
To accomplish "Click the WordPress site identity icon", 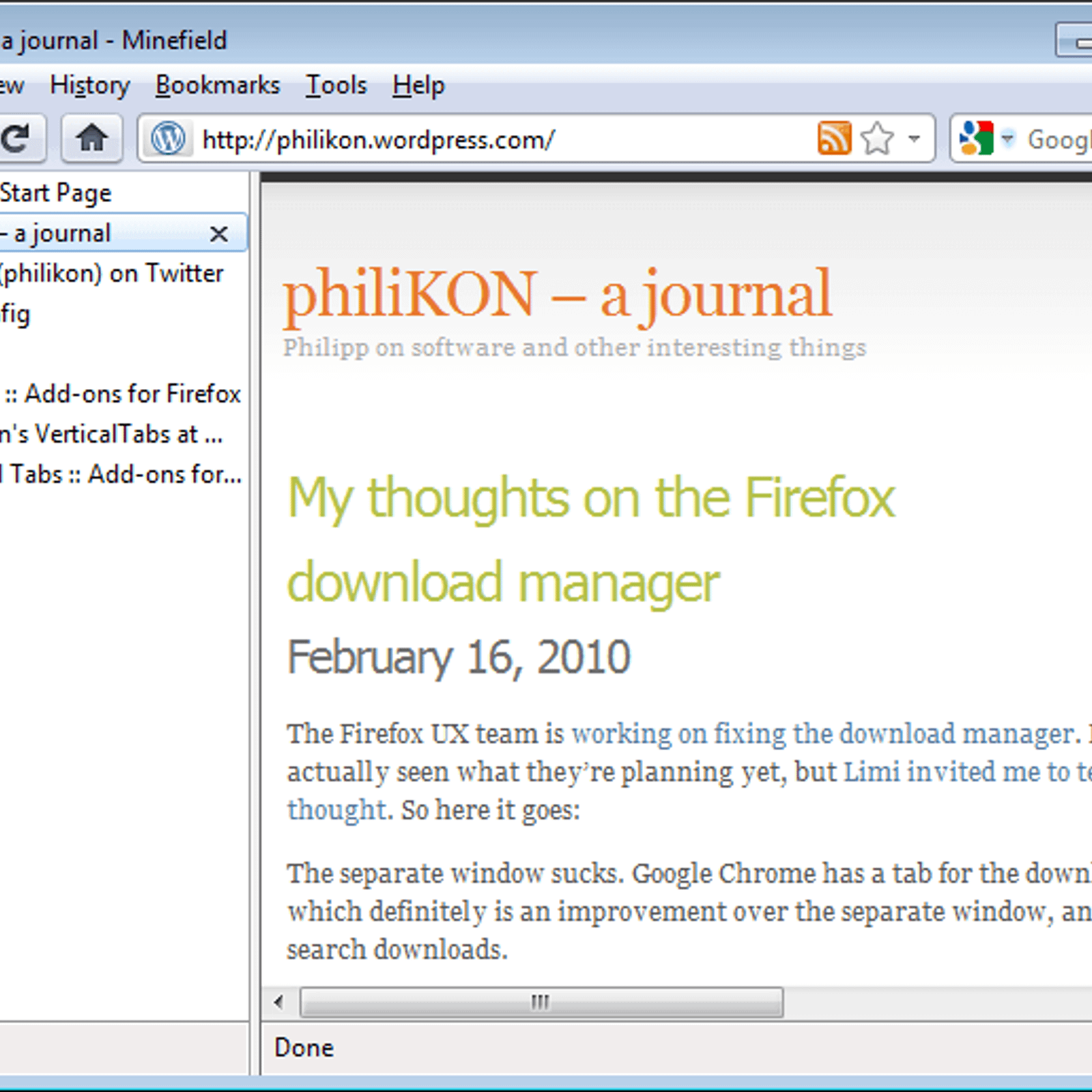I will pyautogui.click(x=168, y=139).
